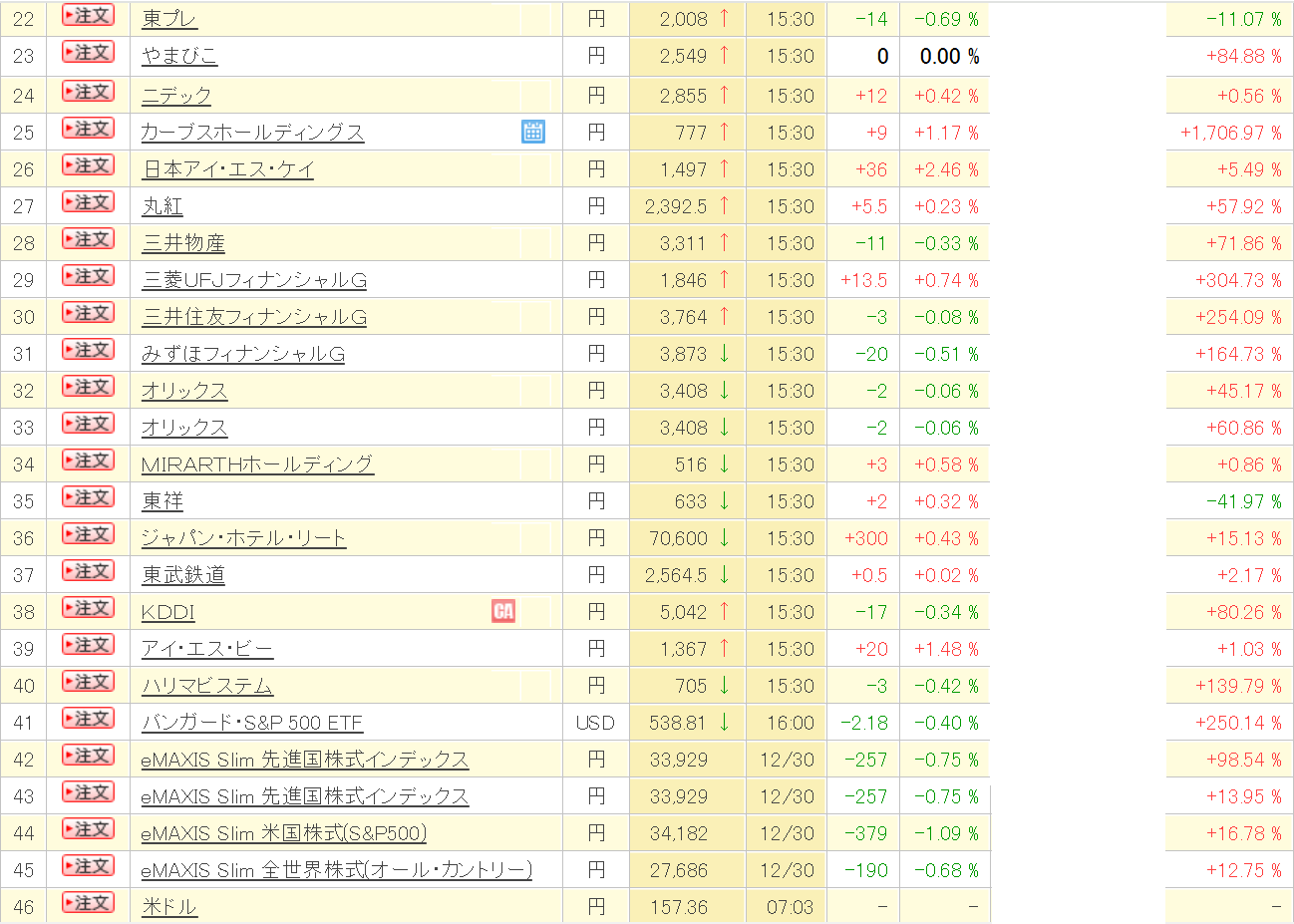Click 注文 button for みずほフィナンシャルG
1294x924 pixels.
(x=89, y=350)
